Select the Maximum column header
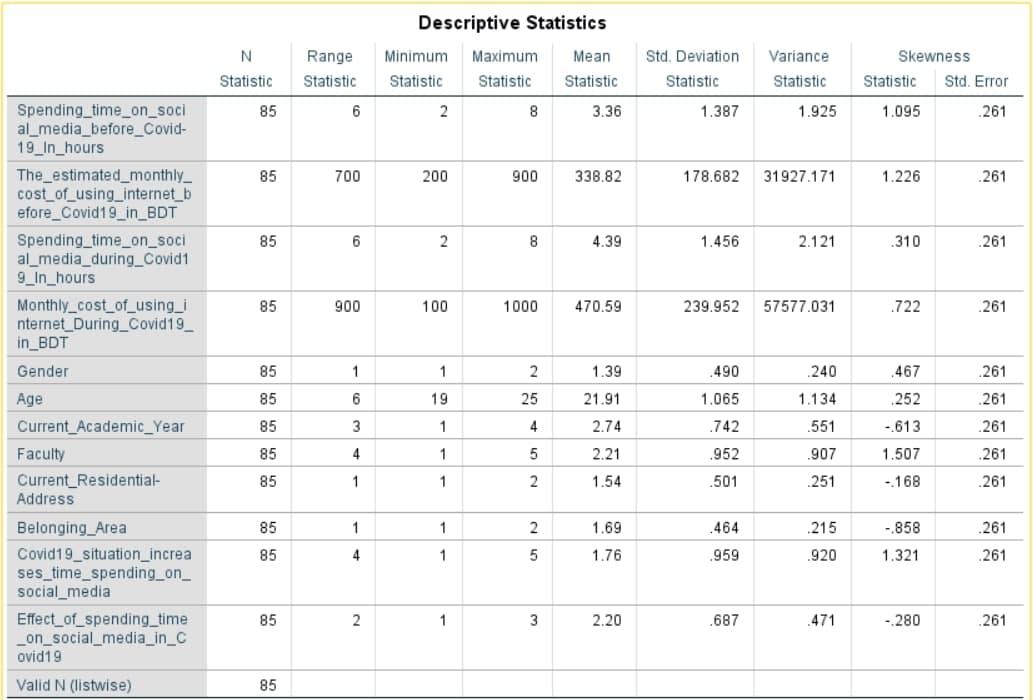The image size is (1033, 700). [505, 57]
